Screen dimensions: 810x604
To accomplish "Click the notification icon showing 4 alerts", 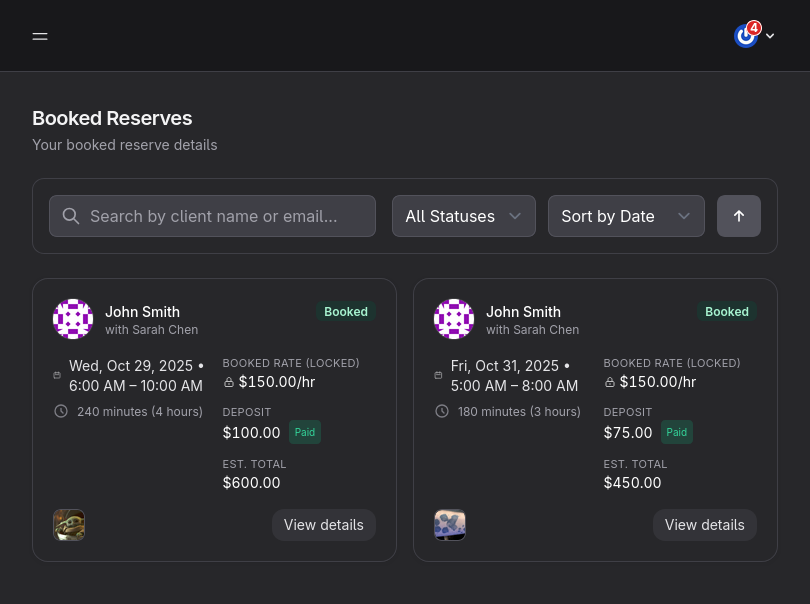I will click(x=746, y=36).
